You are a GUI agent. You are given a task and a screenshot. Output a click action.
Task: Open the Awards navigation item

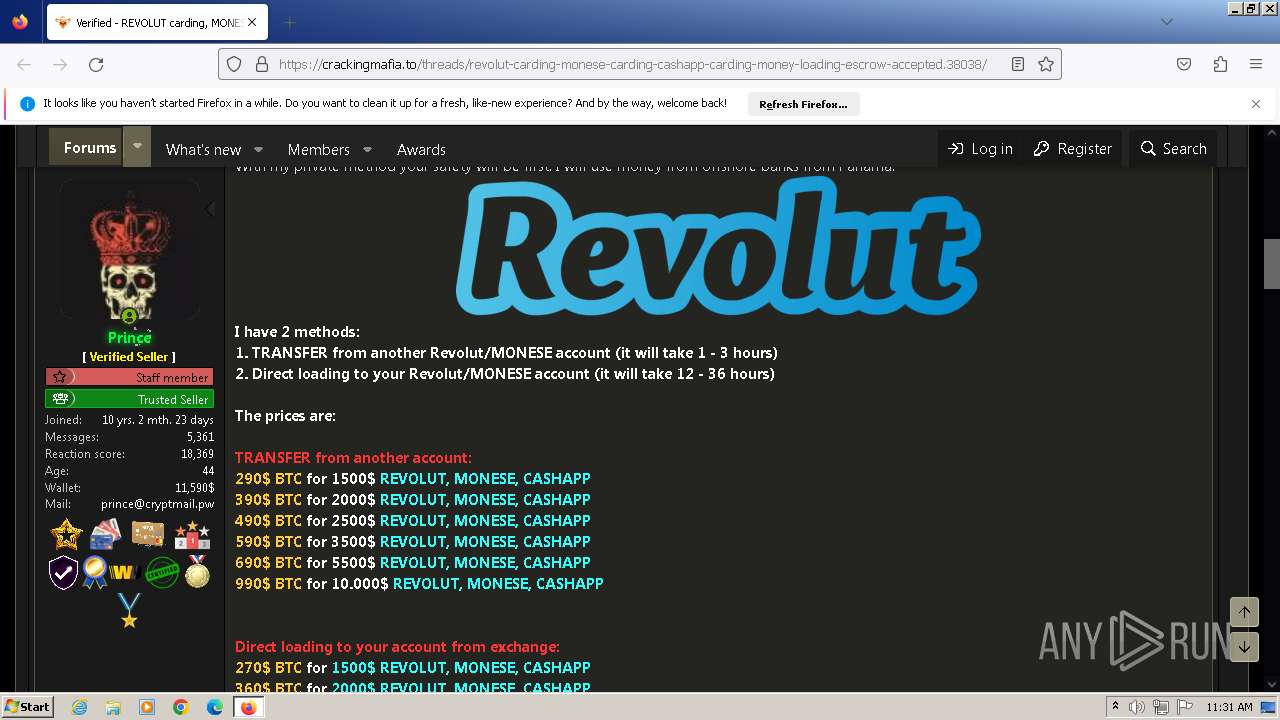coord(421,149)
